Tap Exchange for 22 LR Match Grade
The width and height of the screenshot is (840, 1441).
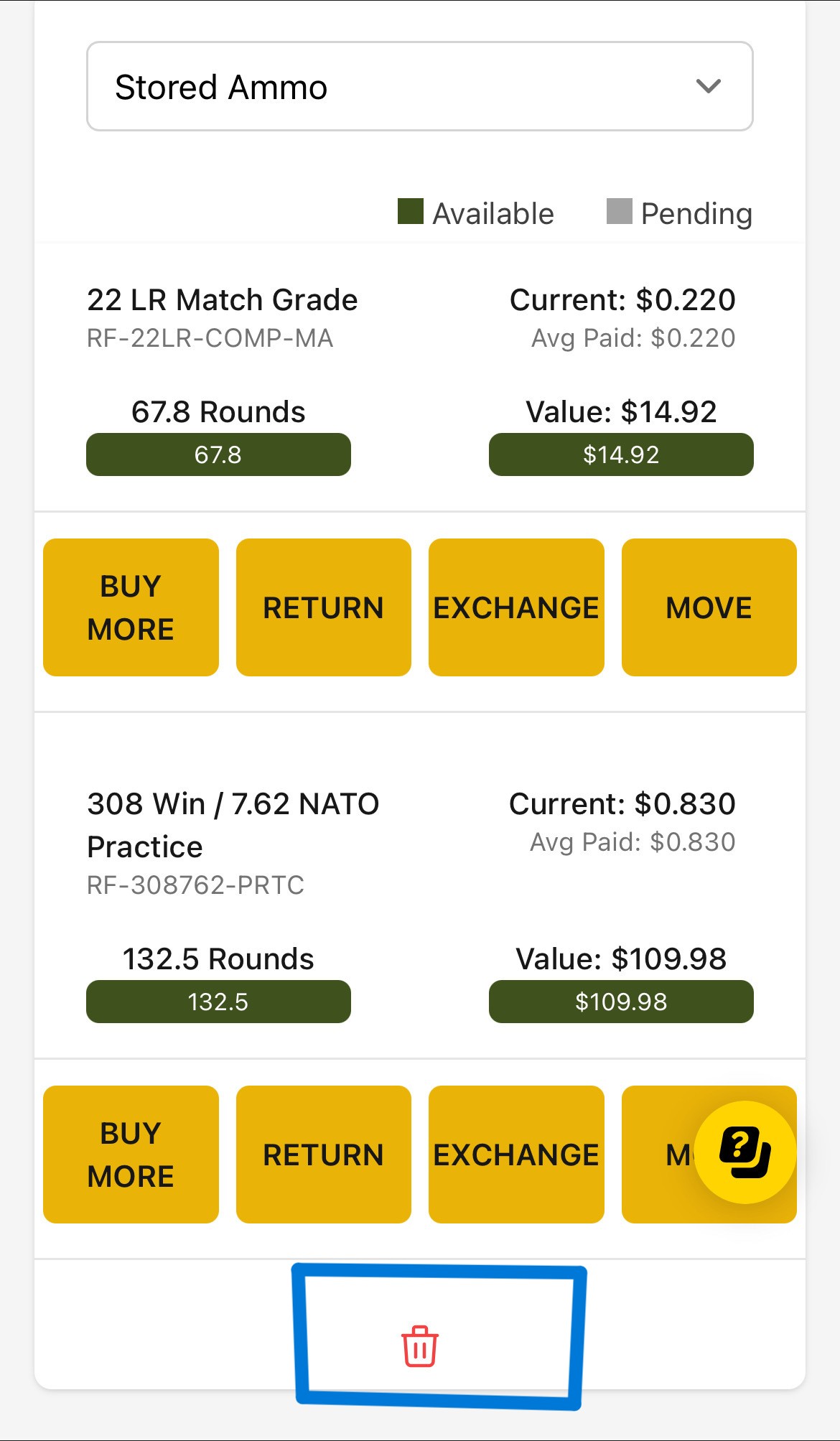516,607
